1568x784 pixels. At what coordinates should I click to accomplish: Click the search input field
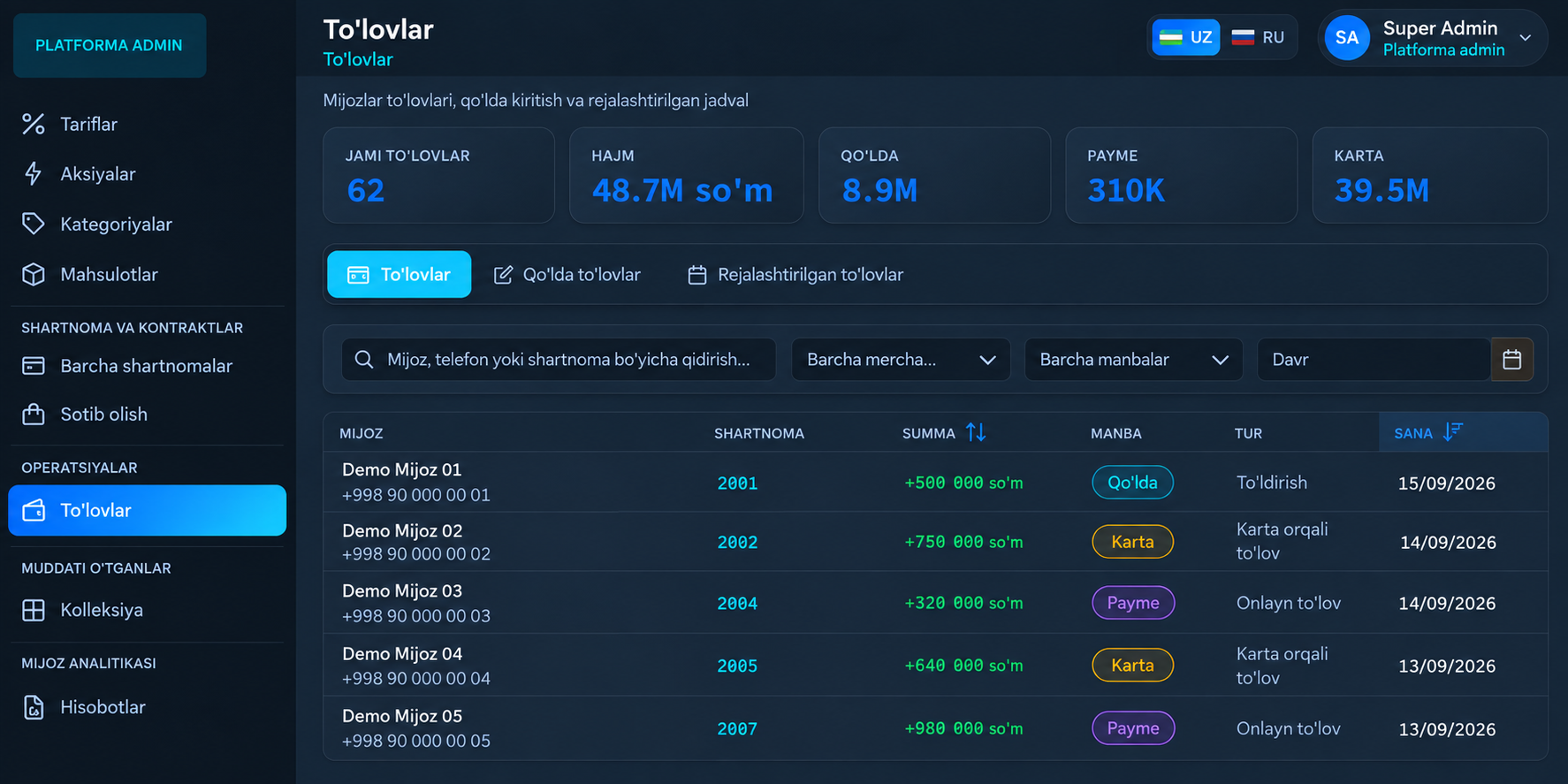(x=559, y=360)
